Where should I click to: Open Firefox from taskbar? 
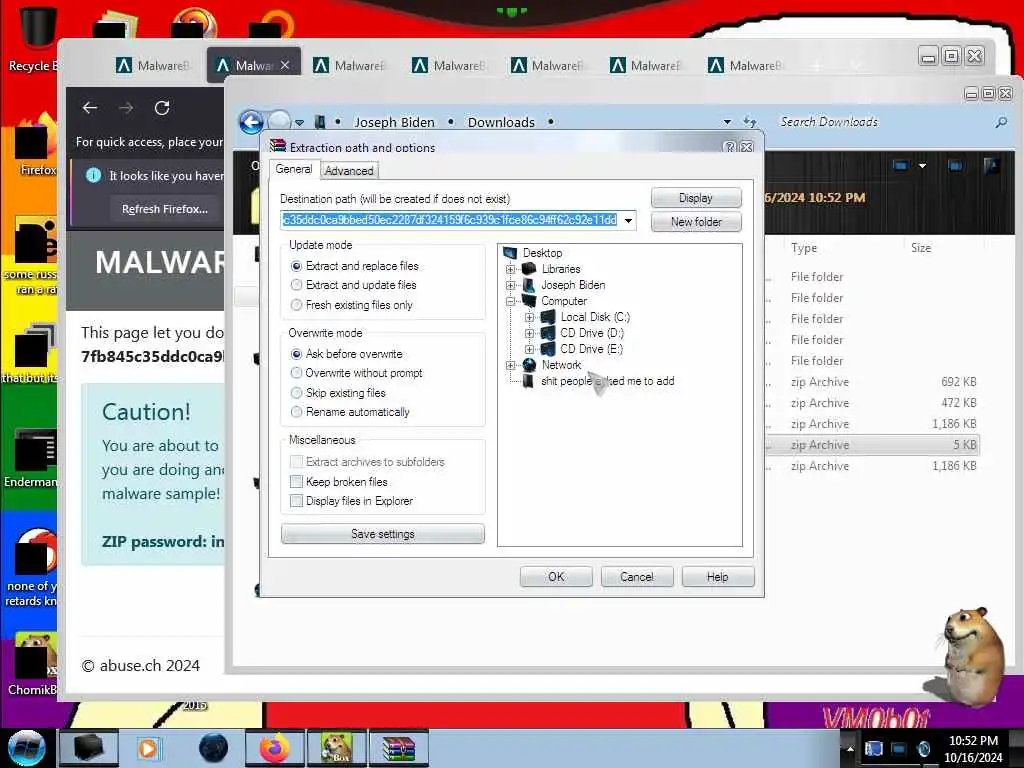[x=274, y=748]
